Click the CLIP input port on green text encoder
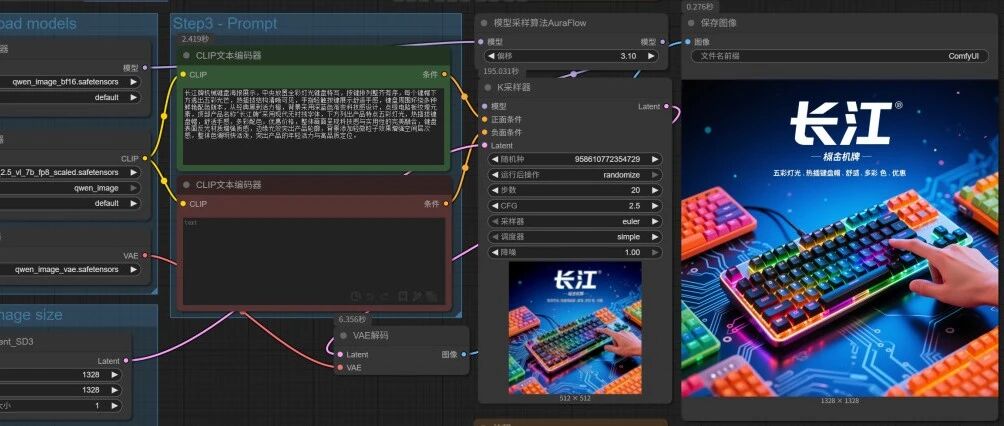 [x=183, y=74]
